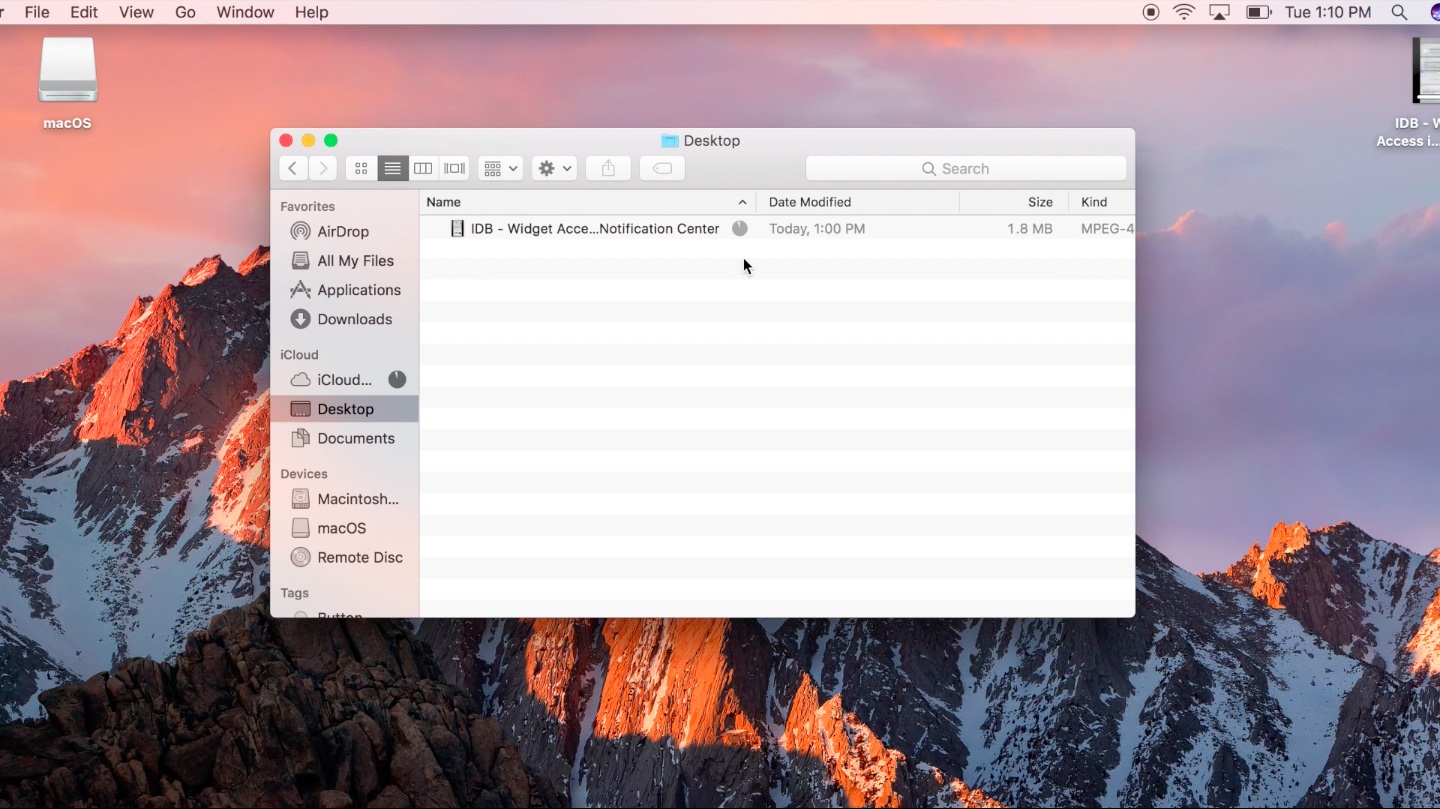Check the battery status icon

tap(1258, 12)
